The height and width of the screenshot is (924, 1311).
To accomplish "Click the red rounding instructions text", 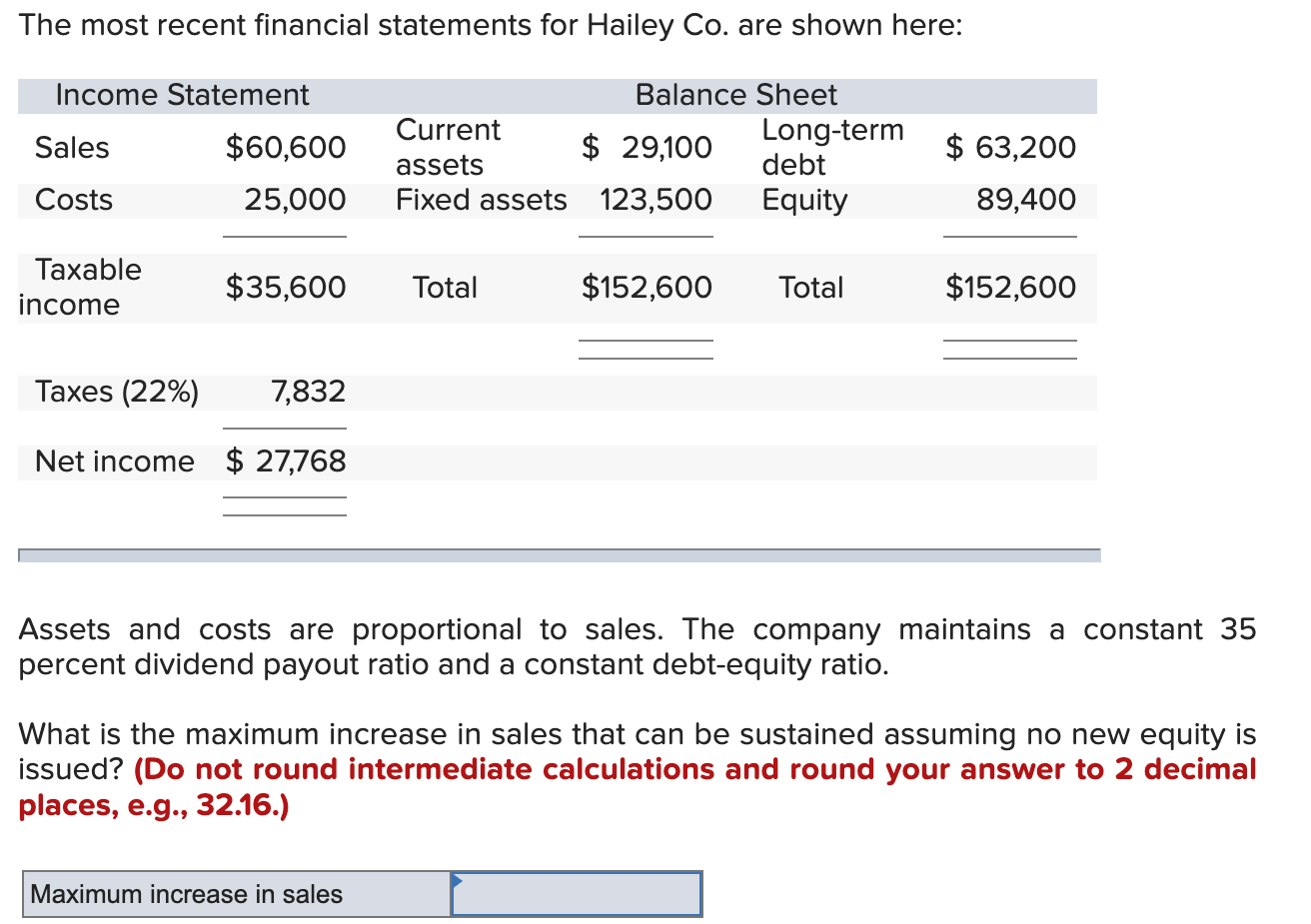I will (693, 770).
